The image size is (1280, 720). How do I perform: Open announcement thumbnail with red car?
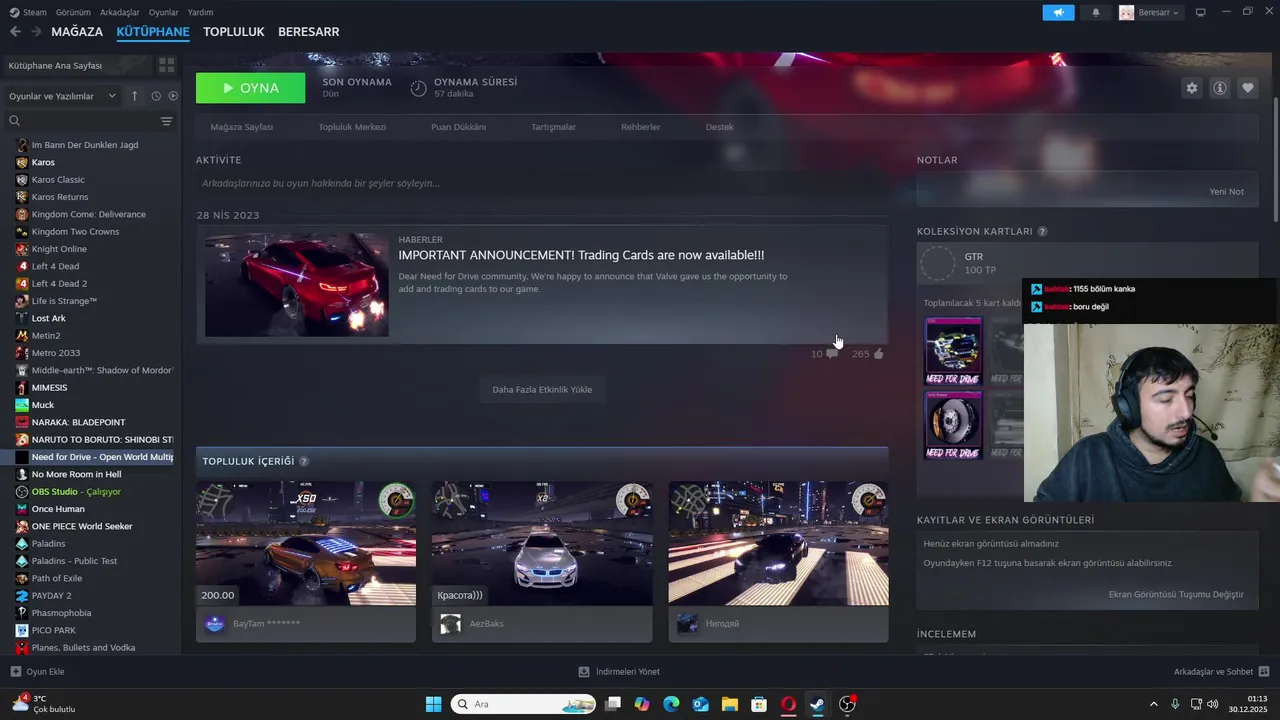click(297, 284)
